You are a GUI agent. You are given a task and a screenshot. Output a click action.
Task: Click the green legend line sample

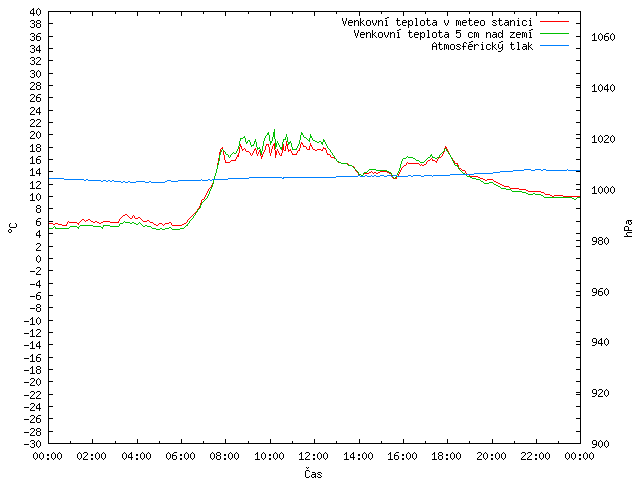pyautogui.click(x=554, y=34)
